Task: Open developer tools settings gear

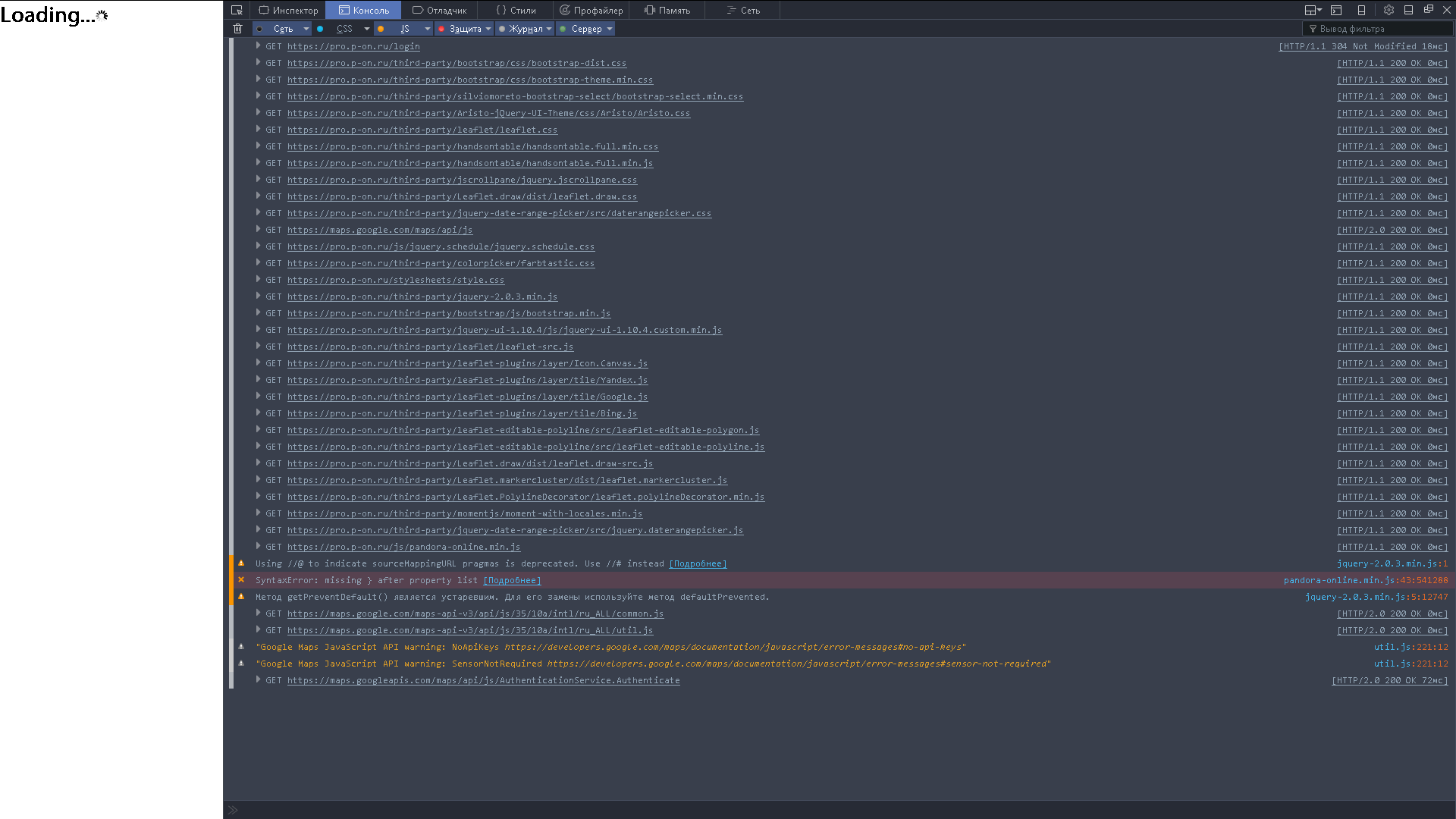Action: 1389,10
